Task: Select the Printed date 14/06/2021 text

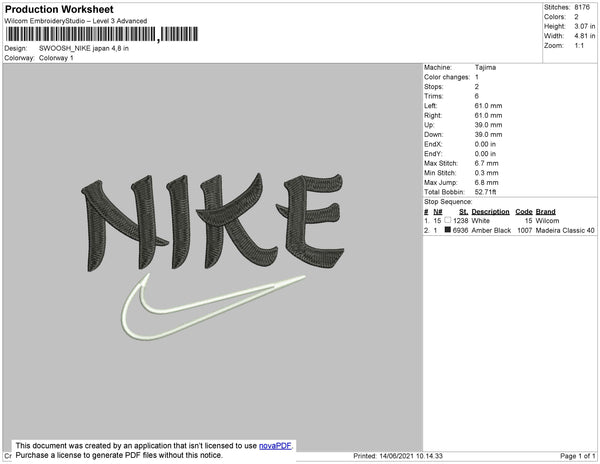Action: pyautogui.click(x=398, y=456)
